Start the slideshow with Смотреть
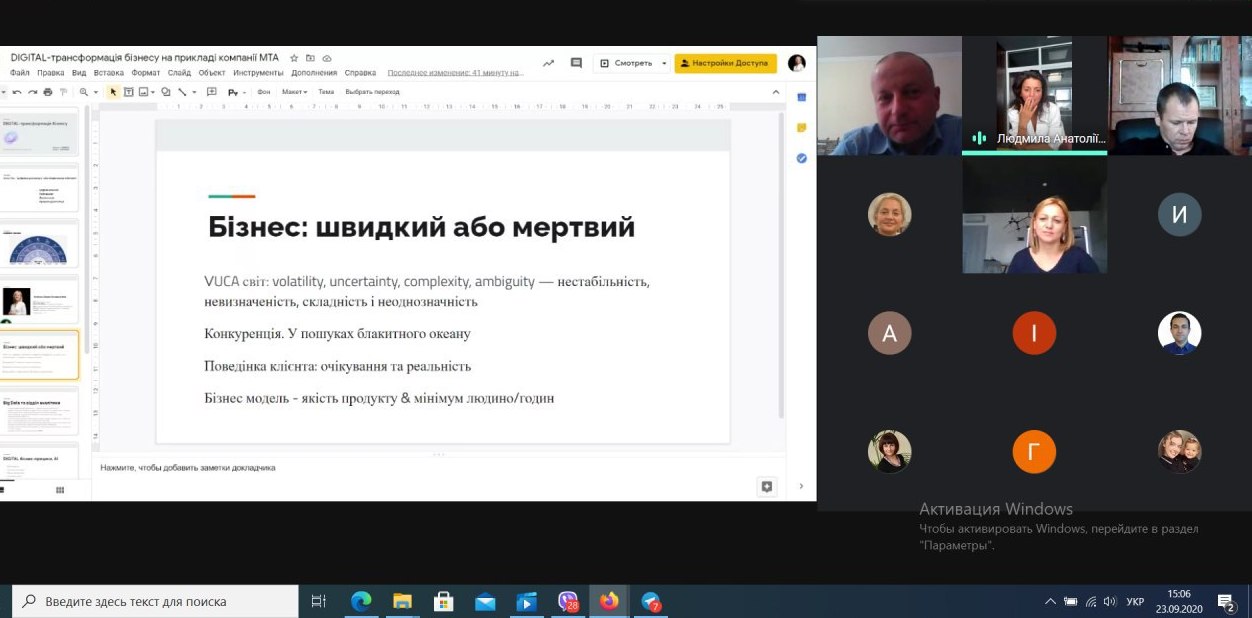 pos(625,63)
